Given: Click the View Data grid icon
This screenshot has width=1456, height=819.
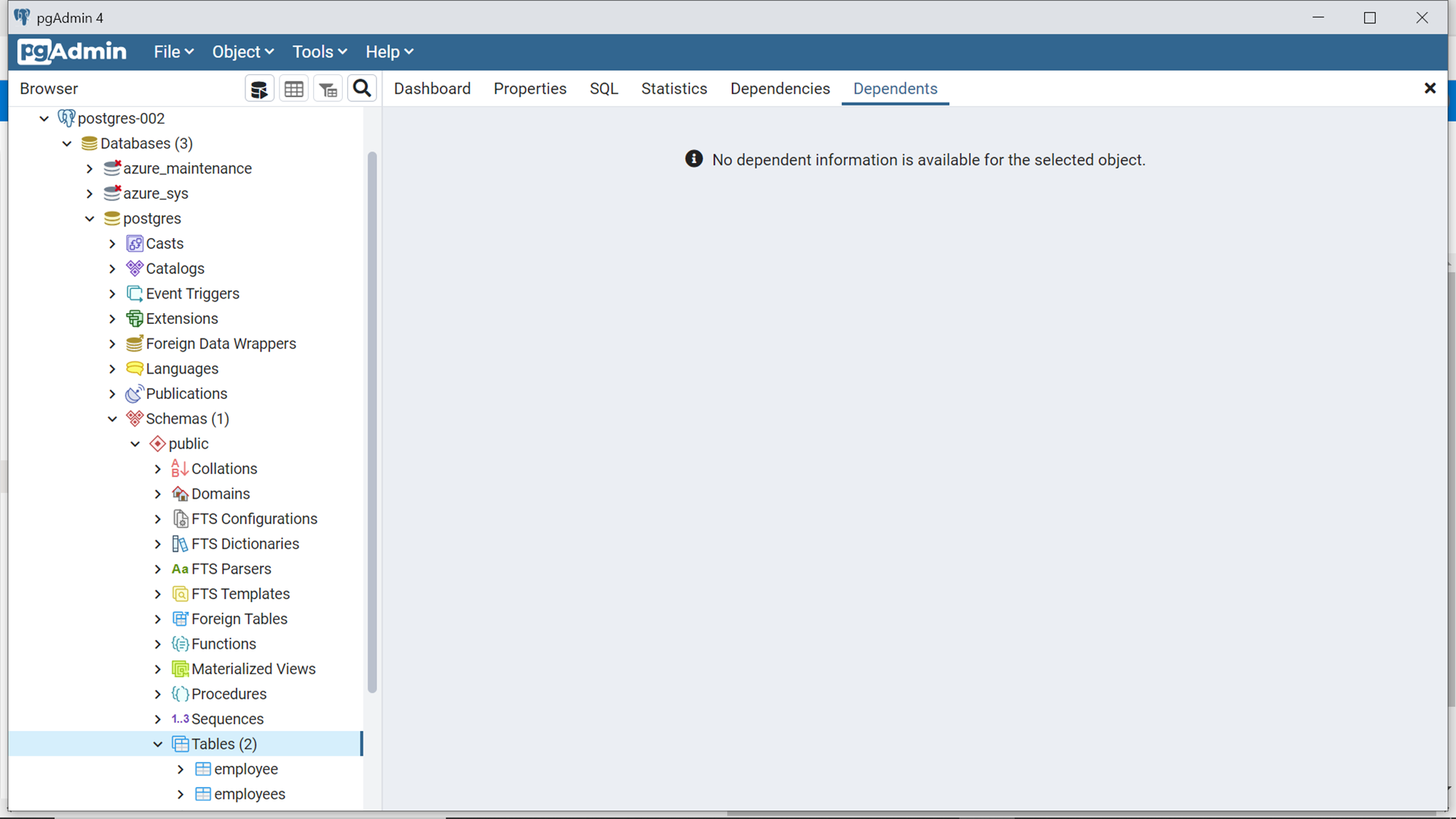Looking at the screenshot, I should click(294, 89).
